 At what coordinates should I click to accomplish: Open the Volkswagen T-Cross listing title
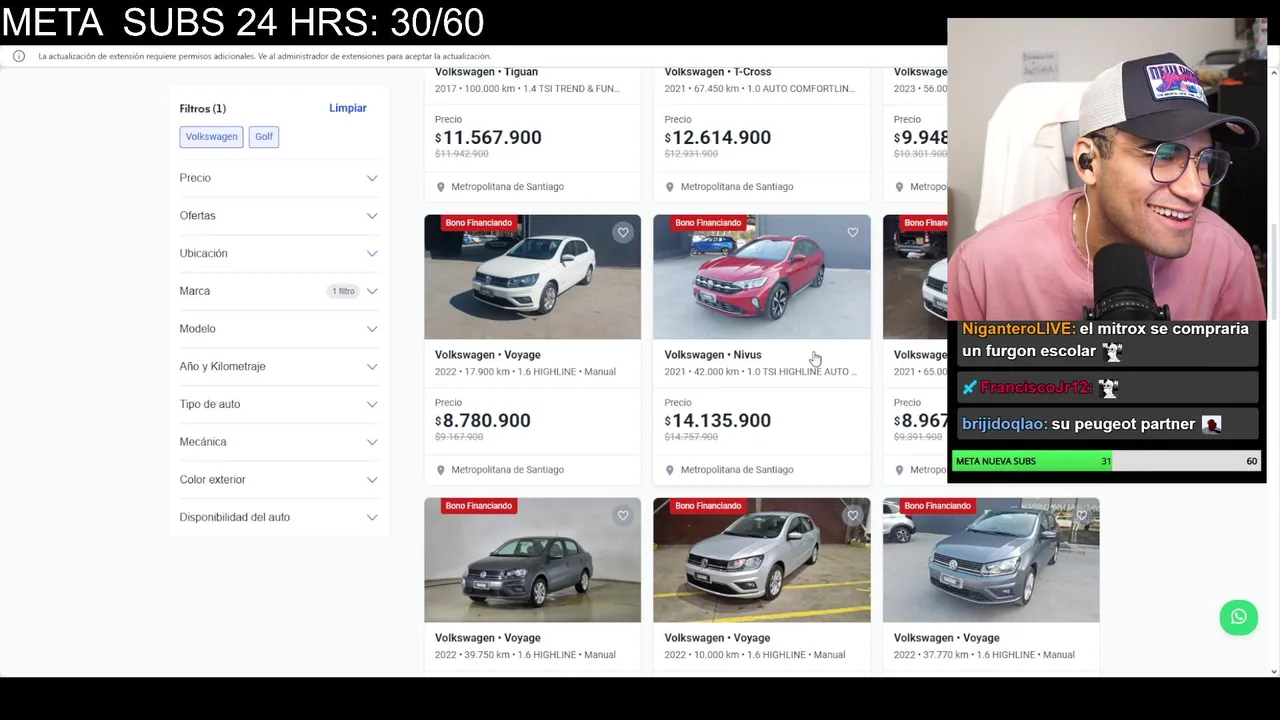tap(718, 72)
